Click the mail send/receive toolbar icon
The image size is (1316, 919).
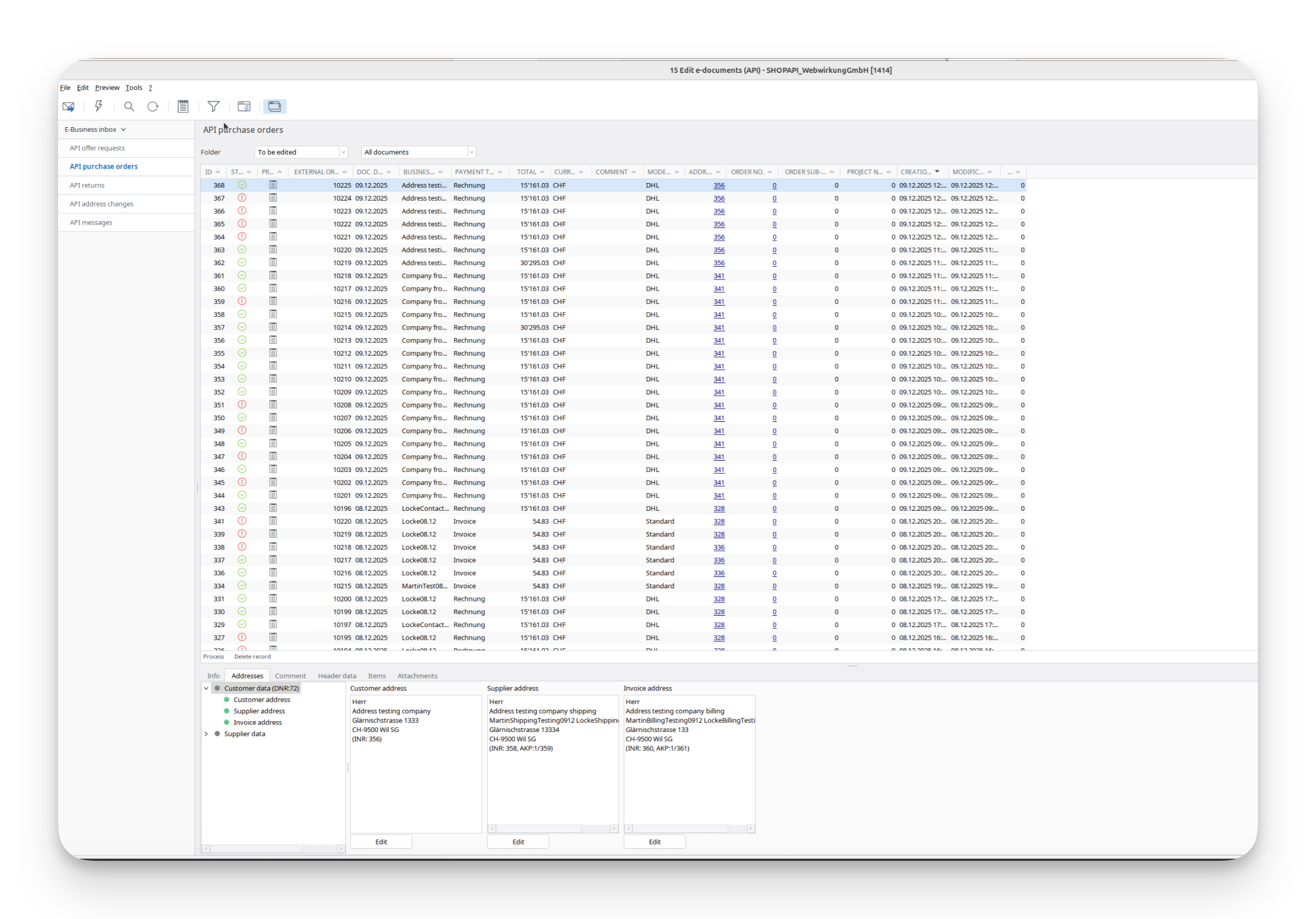[x=68, y=107]
